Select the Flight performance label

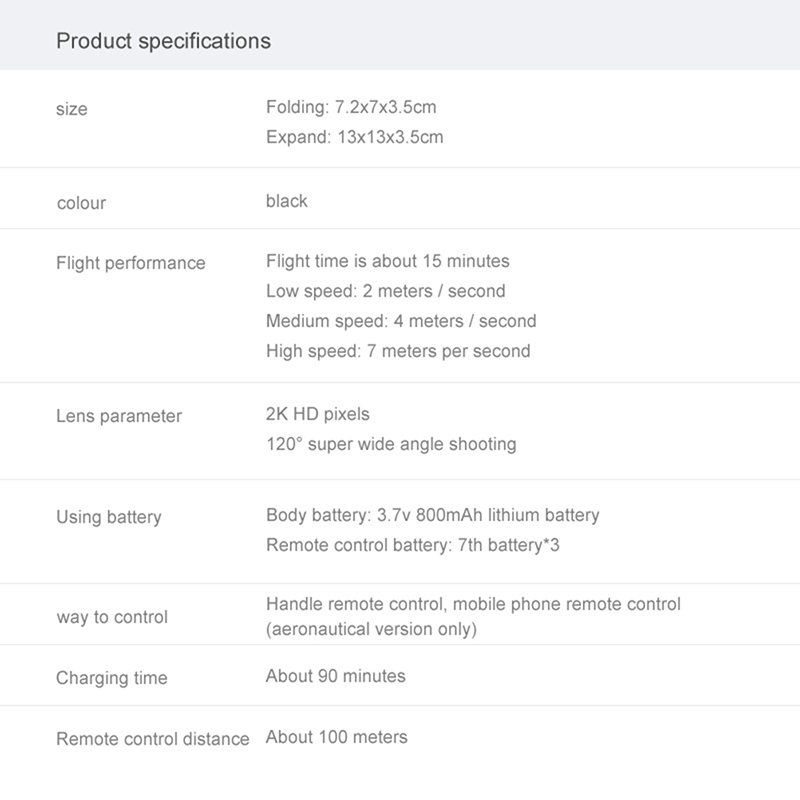(131, 263)
